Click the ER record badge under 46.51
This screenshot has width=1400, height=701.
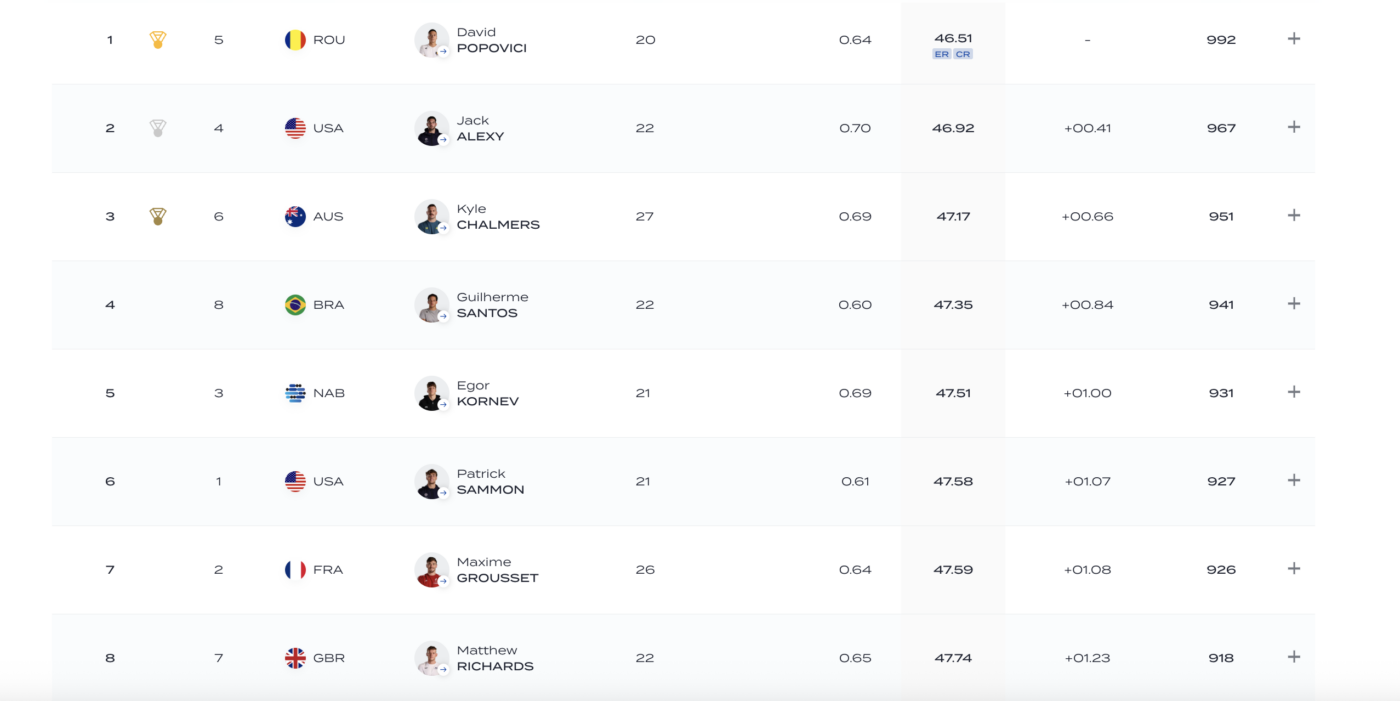click(x=941, y=54)
